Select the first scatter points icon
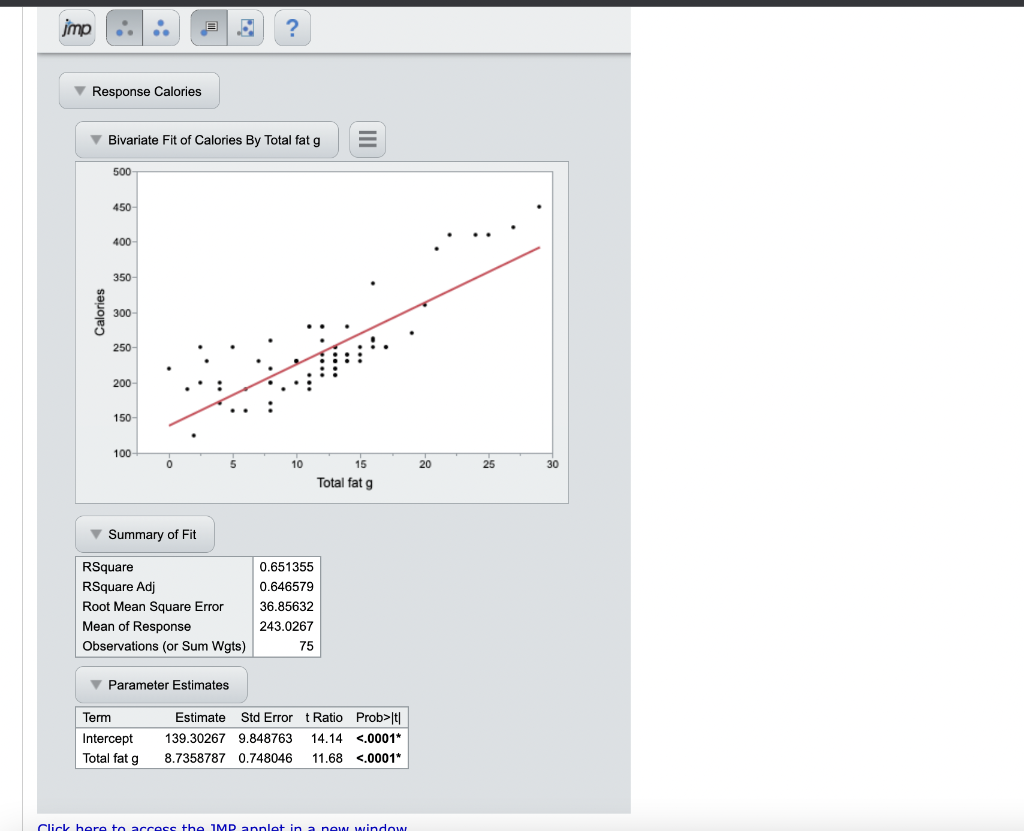Screen dimensions: 1024x831 124,28
